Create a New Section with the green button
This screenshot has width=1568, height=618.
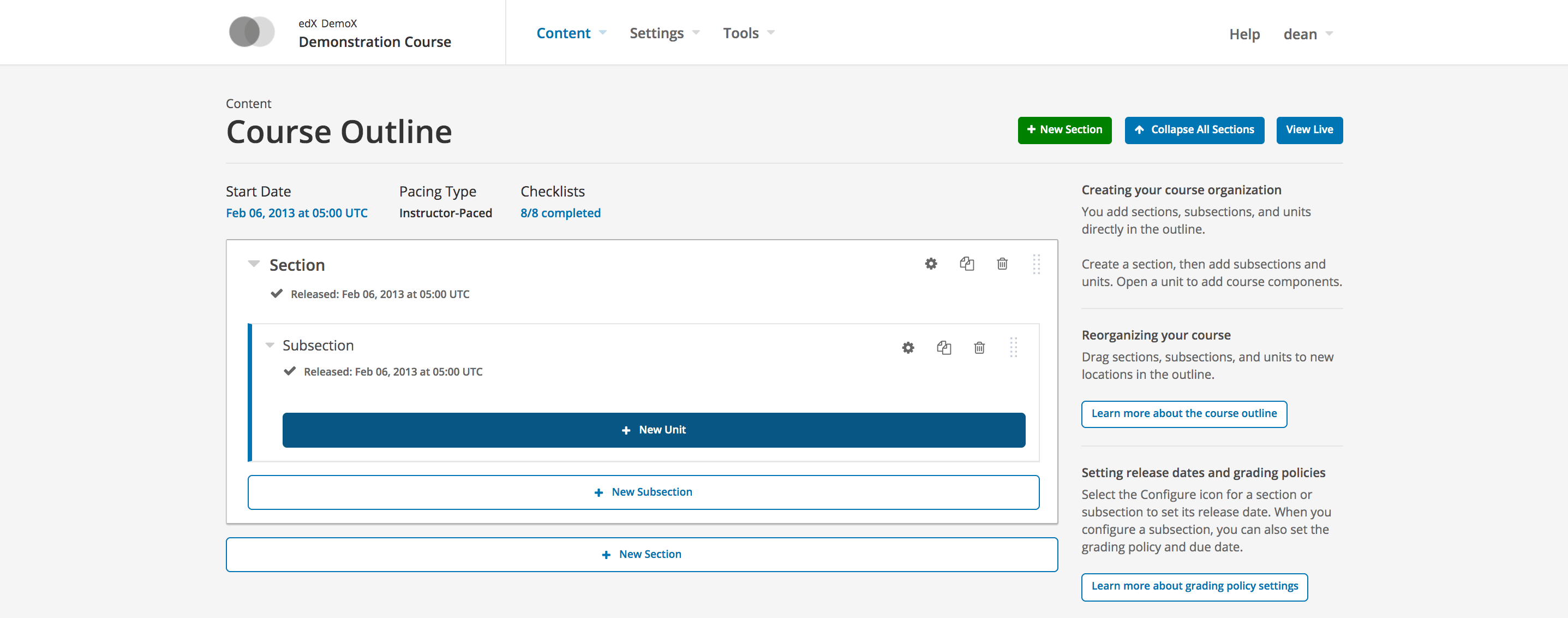(1064, 130)
